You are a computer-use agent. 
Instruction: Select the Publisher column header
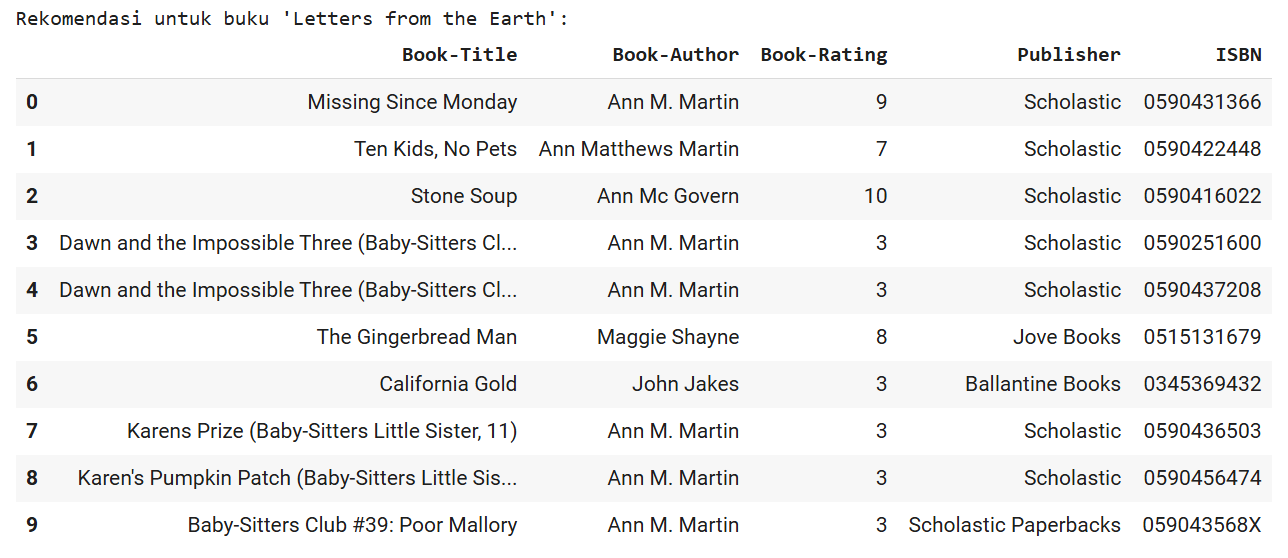click(x=1069, y=55)
